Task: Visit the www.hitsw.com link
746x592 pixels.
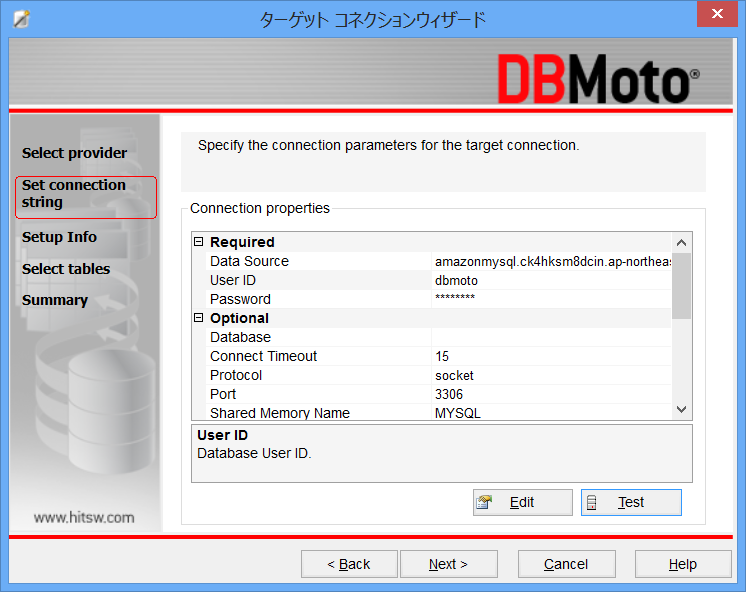Action: pyautogui.click(x=84, y=517)
